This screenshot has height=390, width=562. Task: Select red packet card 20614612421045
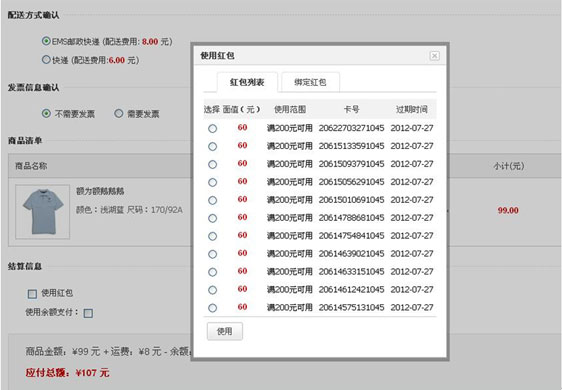click(x=213, y=290)
